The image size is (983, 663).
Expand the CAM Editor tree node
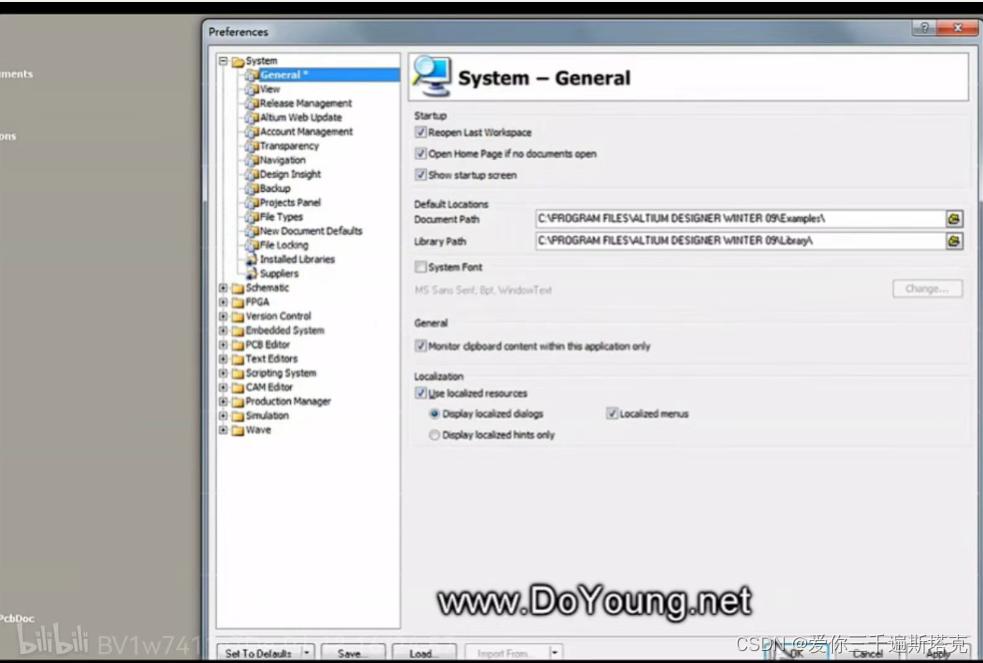223,387
